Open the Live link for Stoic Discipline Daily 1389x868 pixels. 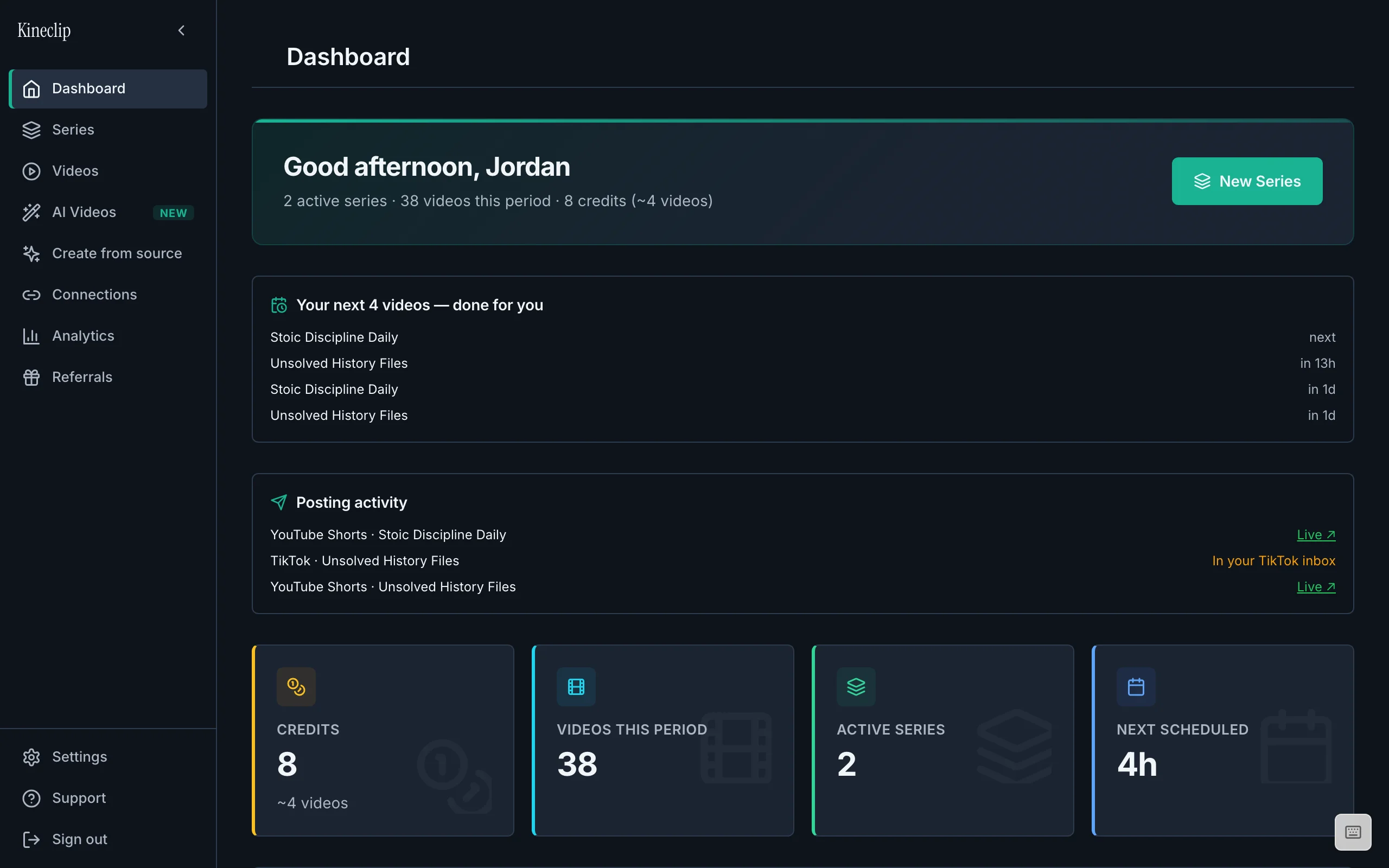pos(1316,535)
